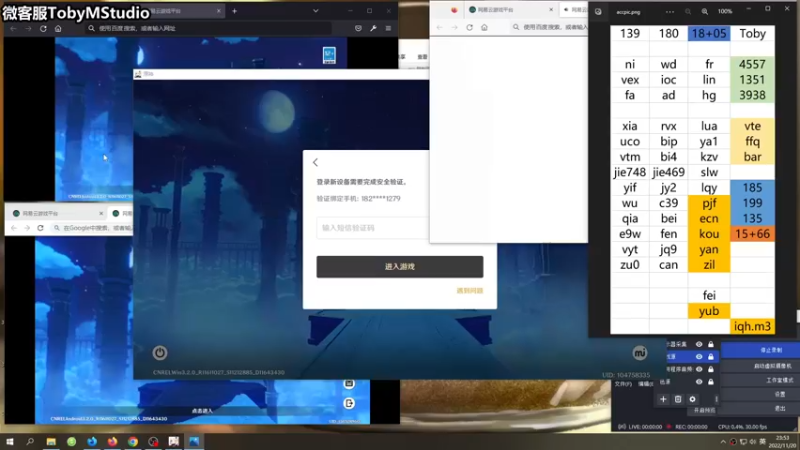Toggle lock on highlighted blue source row

click(x=711, y=357)
